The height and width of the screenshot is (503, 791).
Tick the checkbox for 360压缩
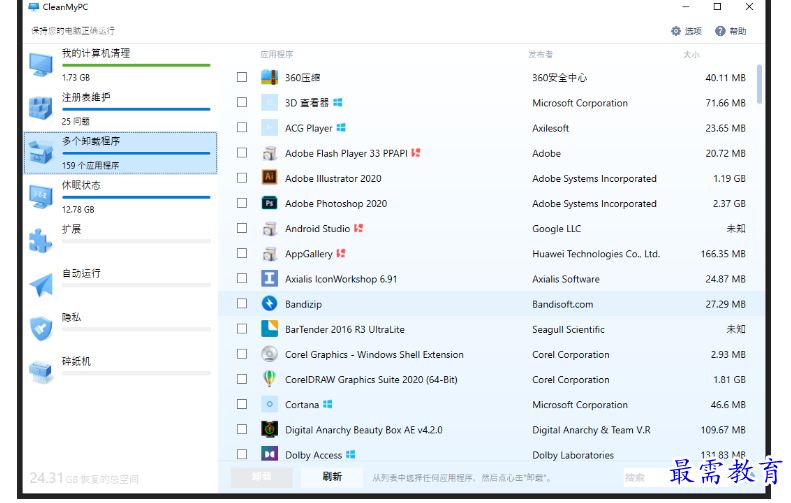[242, 77]
